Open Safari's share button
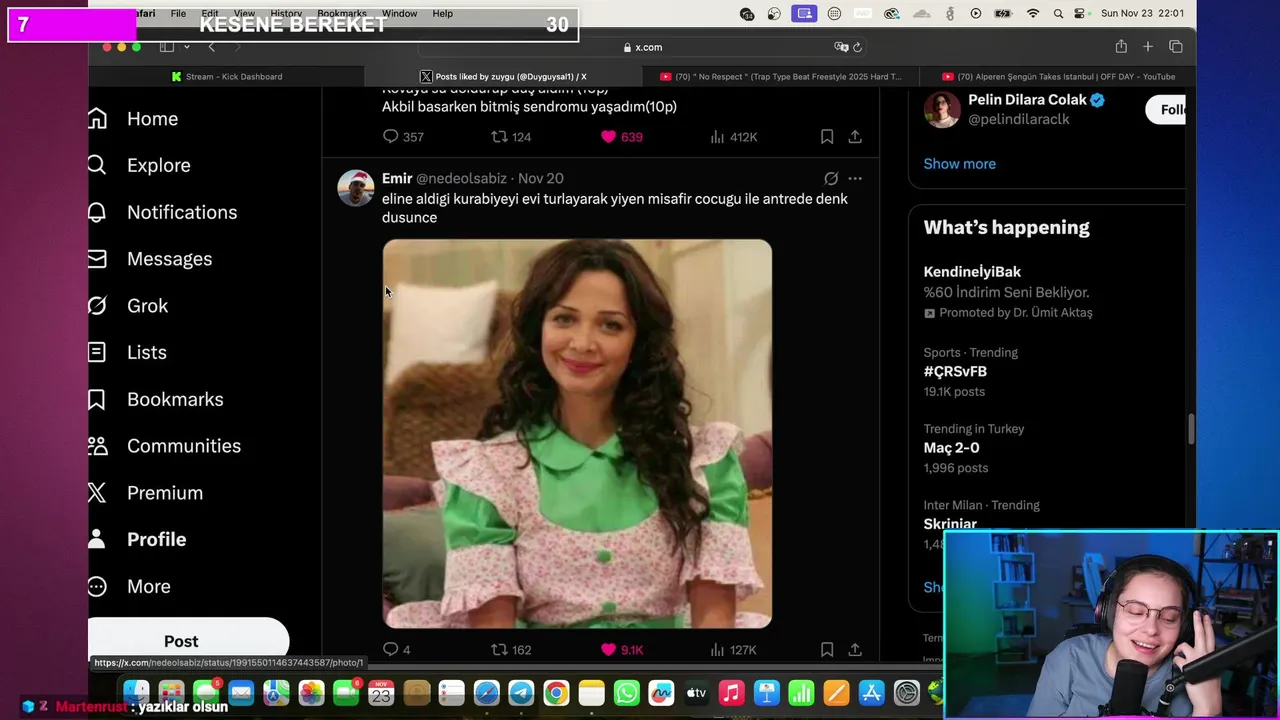 click(x=1121, y=47)
